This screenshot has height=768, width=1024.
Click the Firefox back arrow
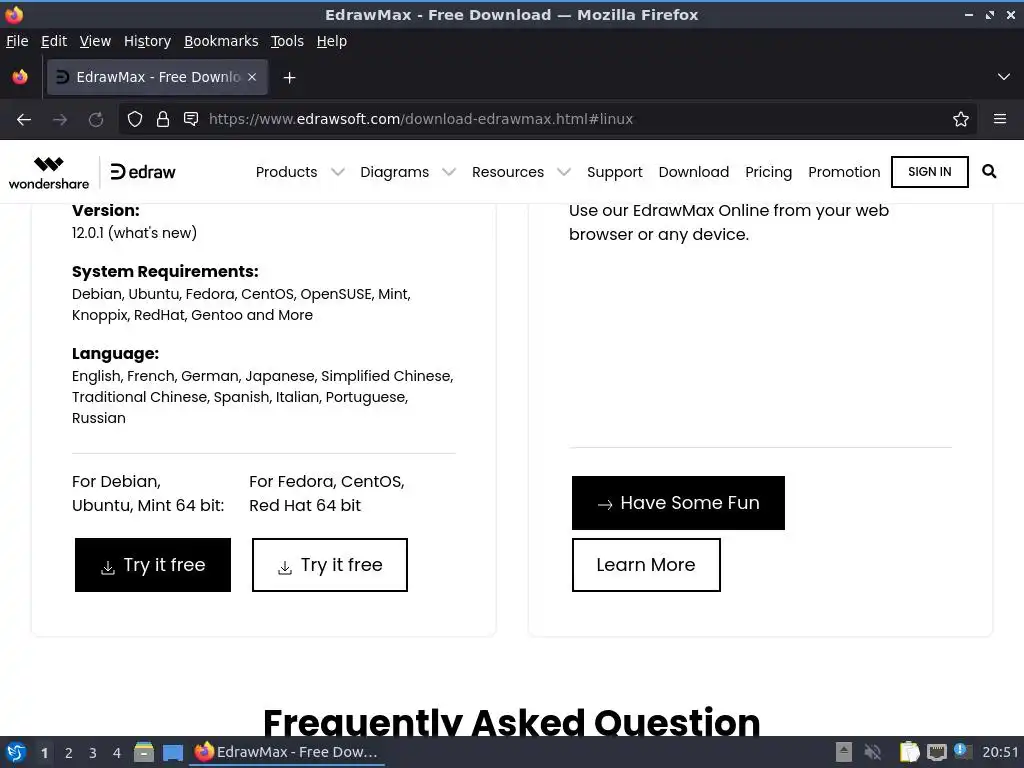pos(24,119)
